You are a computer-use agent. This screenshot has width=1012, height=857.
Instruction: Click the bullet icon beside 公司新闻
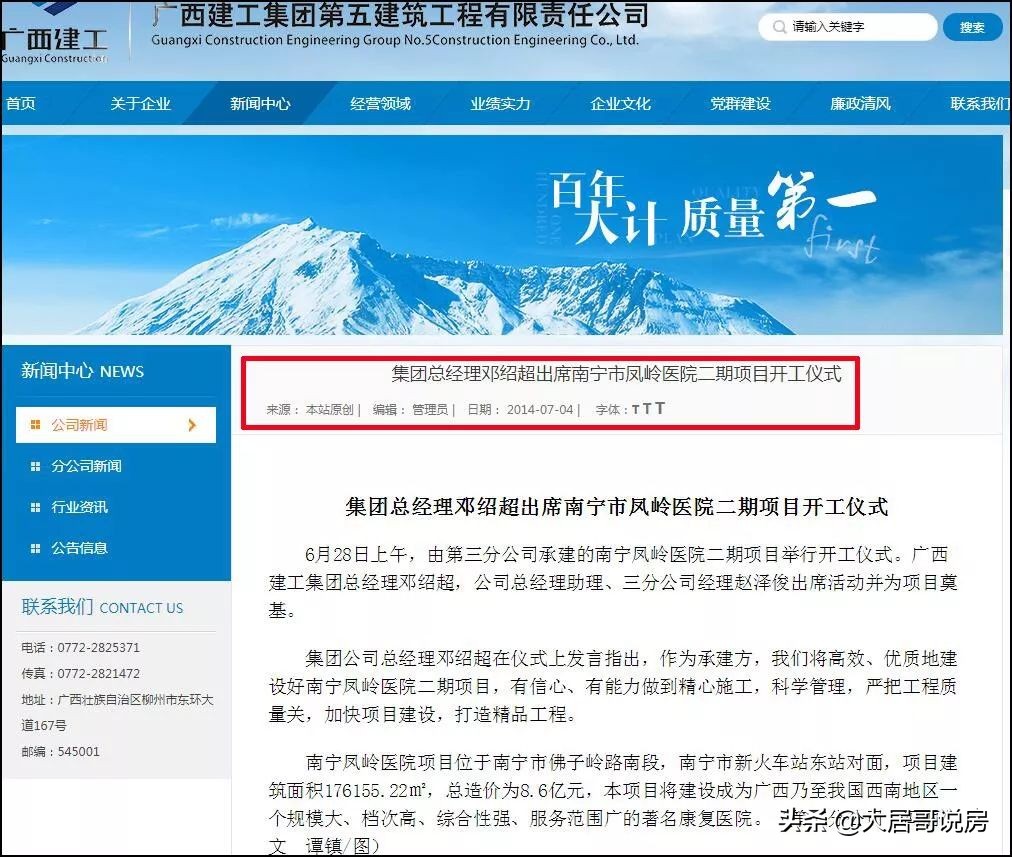tap(36, 425)
